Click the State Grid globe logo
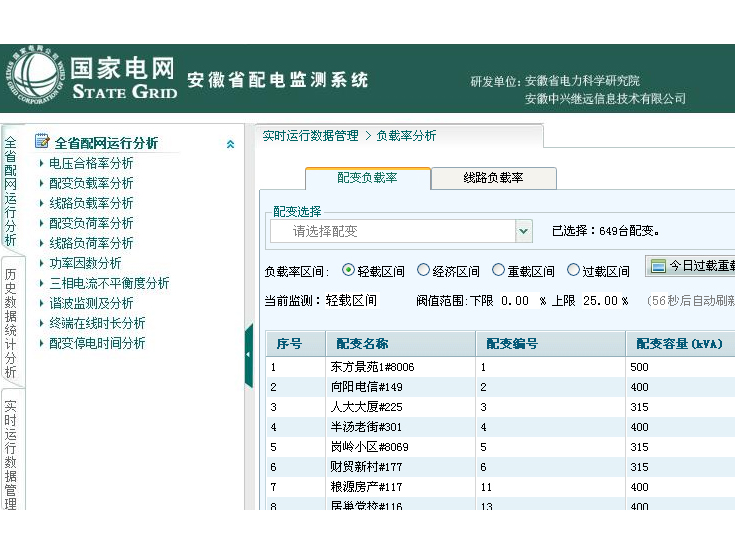Viewport: 735px width, 551px height. click(x=36, y=75)
